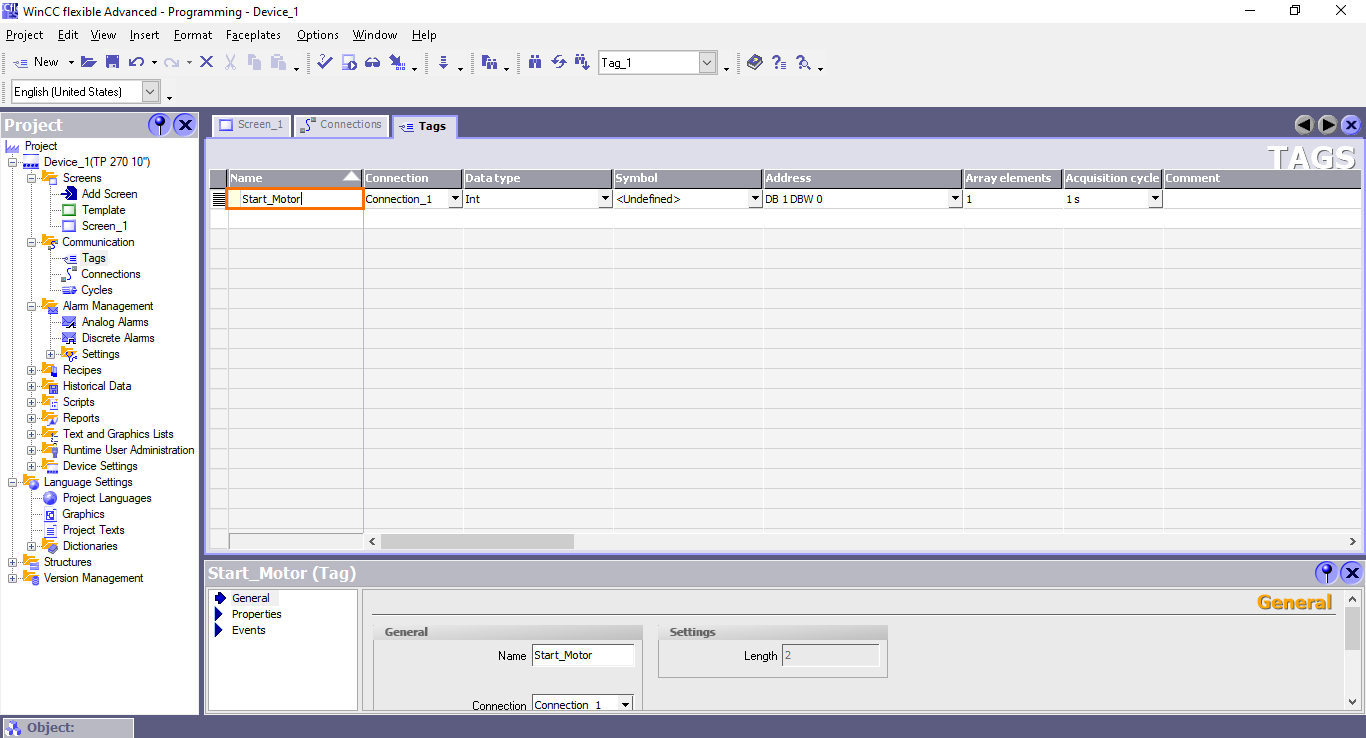Toggle sort order arrow on Name column

click(351, 177)
